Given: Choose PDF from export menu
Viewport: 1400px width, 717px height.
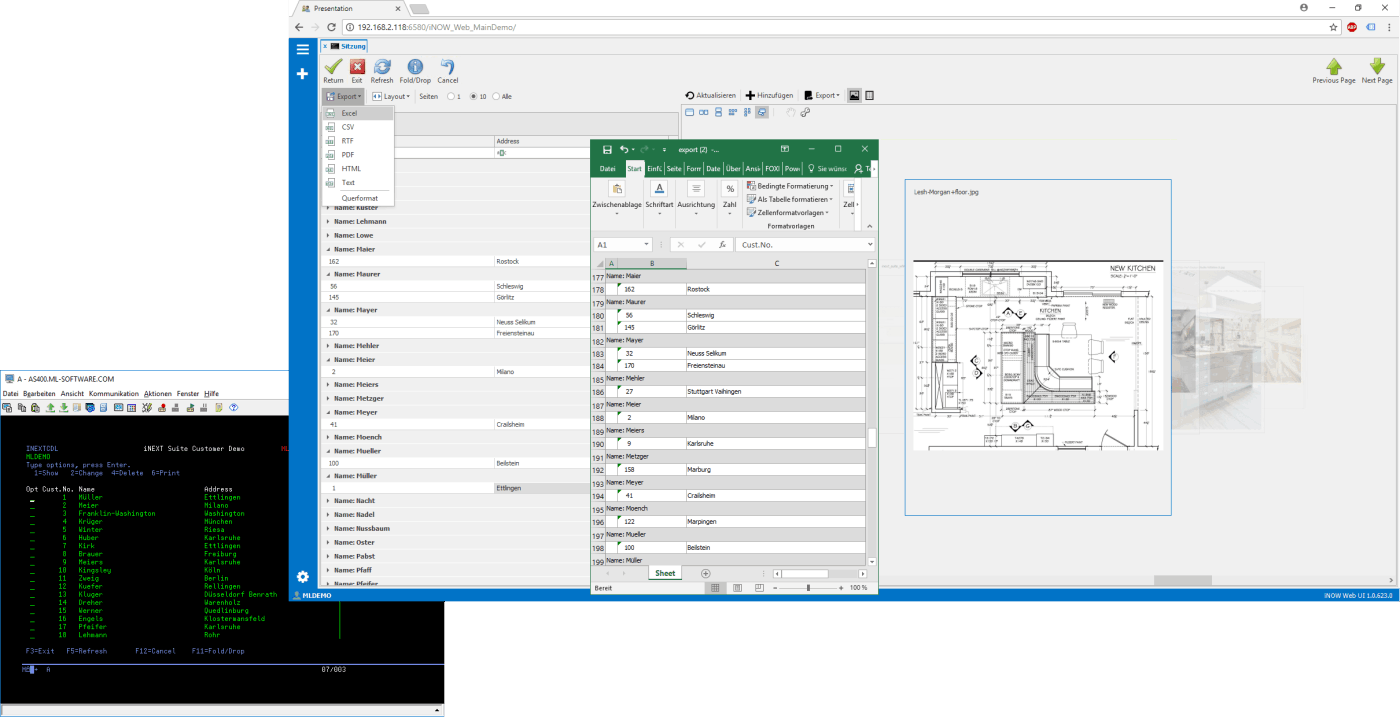Looking at the screenshot, I should [x=357, y=155].
